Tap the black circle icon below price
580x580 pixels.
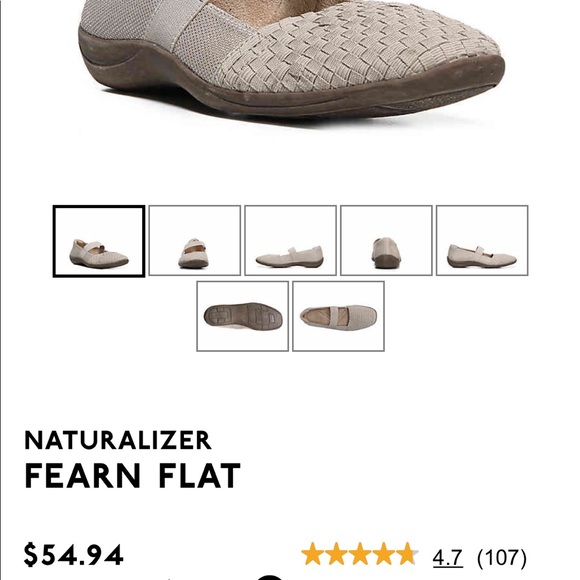coord(270,577)
